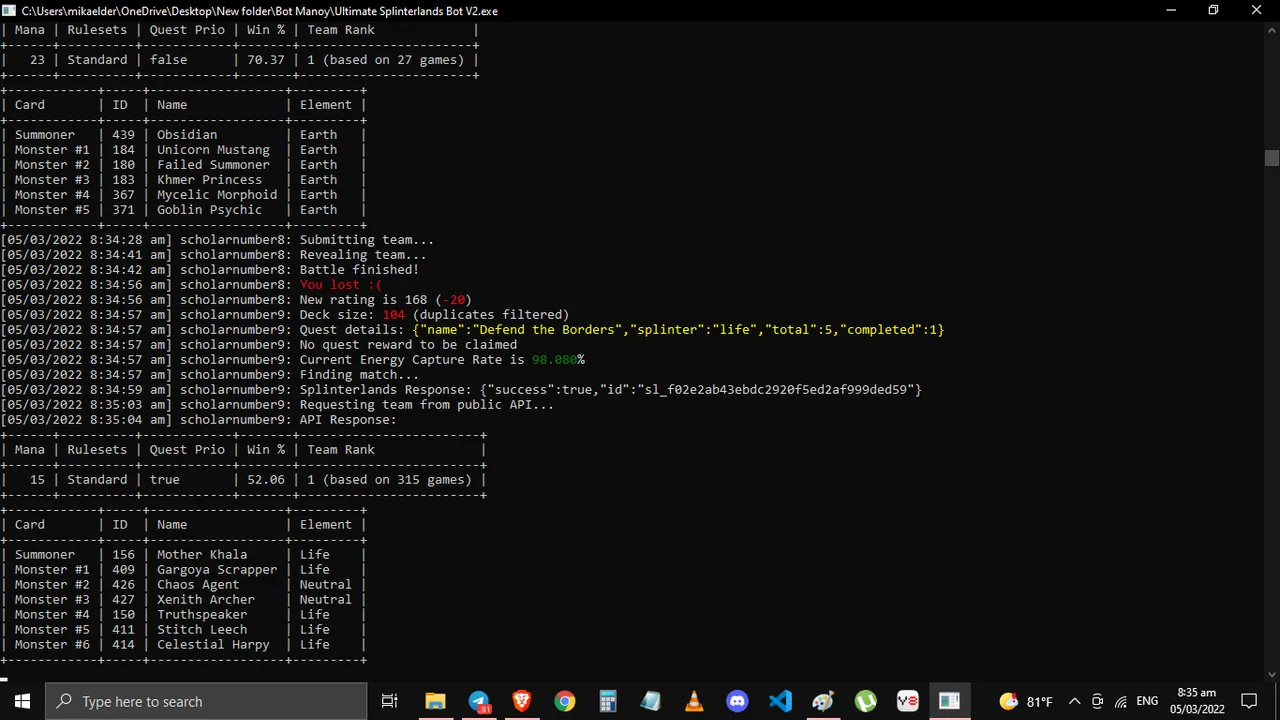The height and width of the screenshot is (720, 1280).
Task: Click 'Requesting team from public API...'
Action: pos(427,405)
